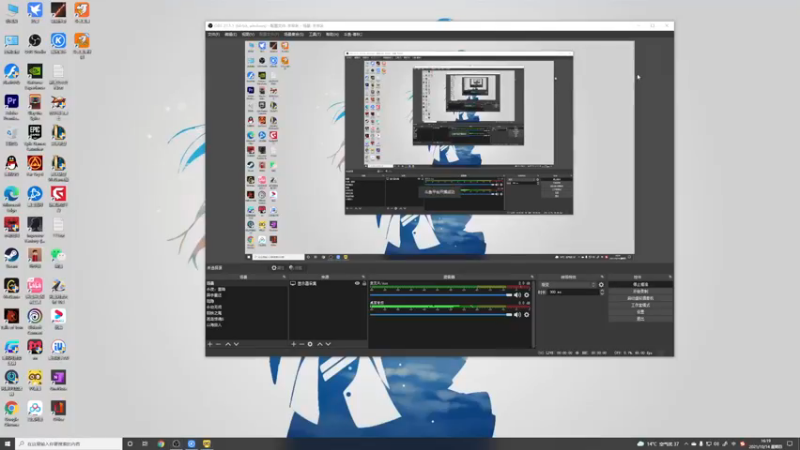Open the QQ penguin desktop shortcut
This screenshot has height=450, width=800.
pyautogui.click(x=11, y=166)
